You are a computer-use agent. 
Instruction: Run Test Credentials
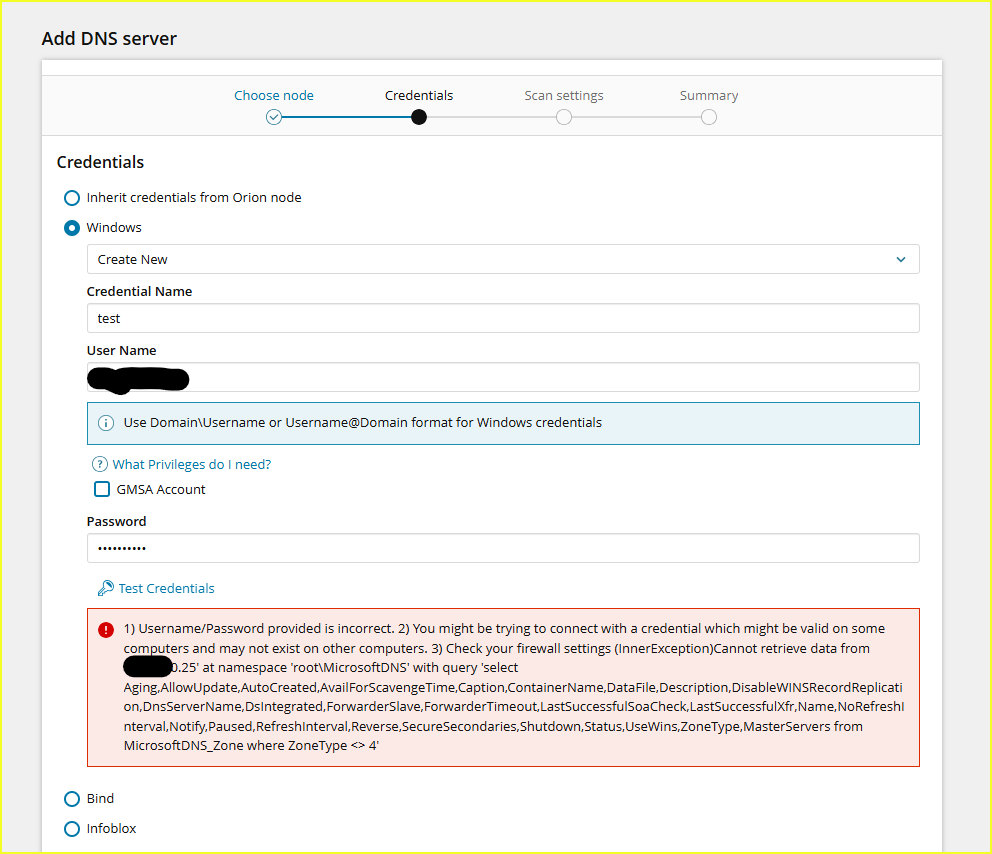[166, 588]
